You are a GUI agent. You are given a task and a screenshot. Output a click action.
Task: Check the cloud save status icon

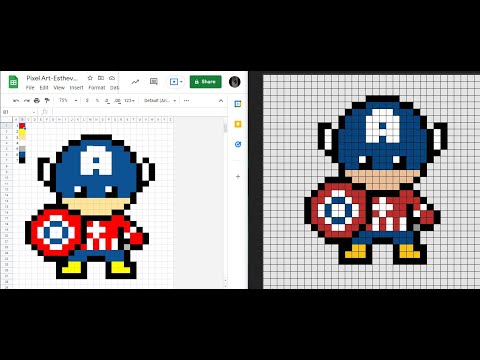click(x=112, y=78)
